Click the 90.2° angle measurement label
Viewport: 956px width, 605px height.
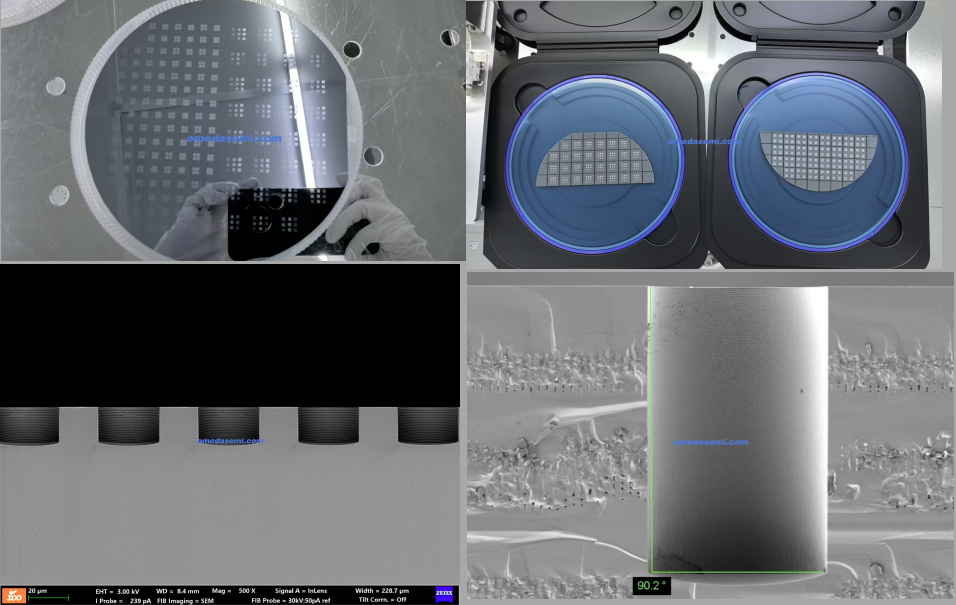650,586
